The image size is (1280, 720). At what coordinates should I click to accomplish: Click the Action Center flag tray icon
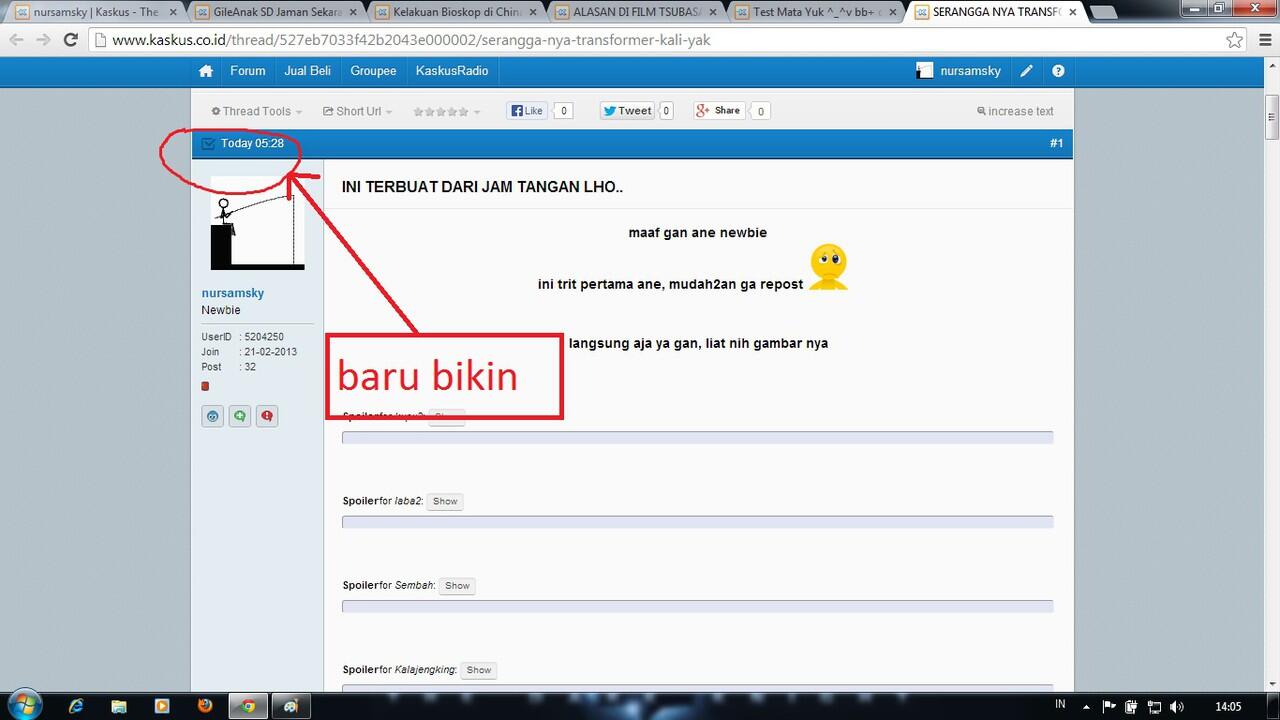(1111, 706)
